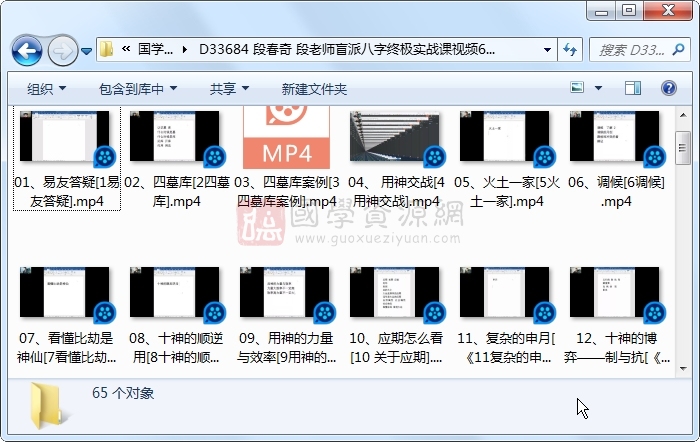Screen dimensions: 700x442
Task: Select thumbnail of 08、十神的顺逆用 video
Action: tap(175, 292)
